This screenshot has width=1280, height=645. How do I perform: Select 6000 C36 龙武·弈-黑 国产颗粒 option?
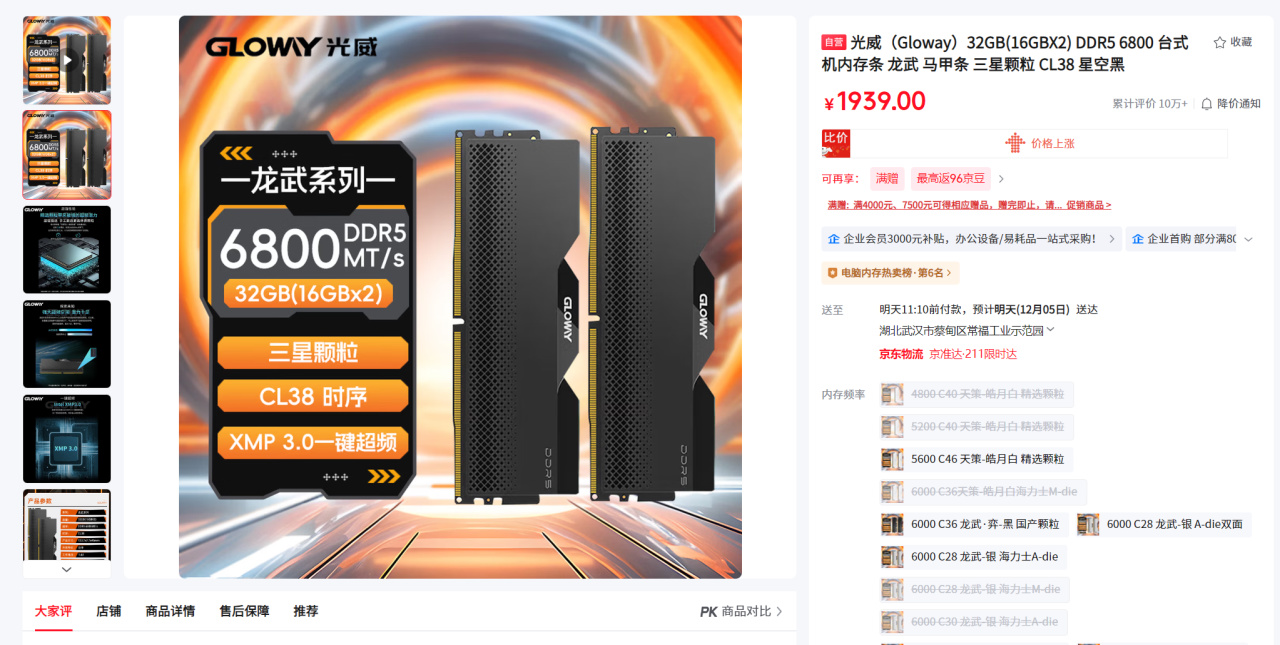974,524
